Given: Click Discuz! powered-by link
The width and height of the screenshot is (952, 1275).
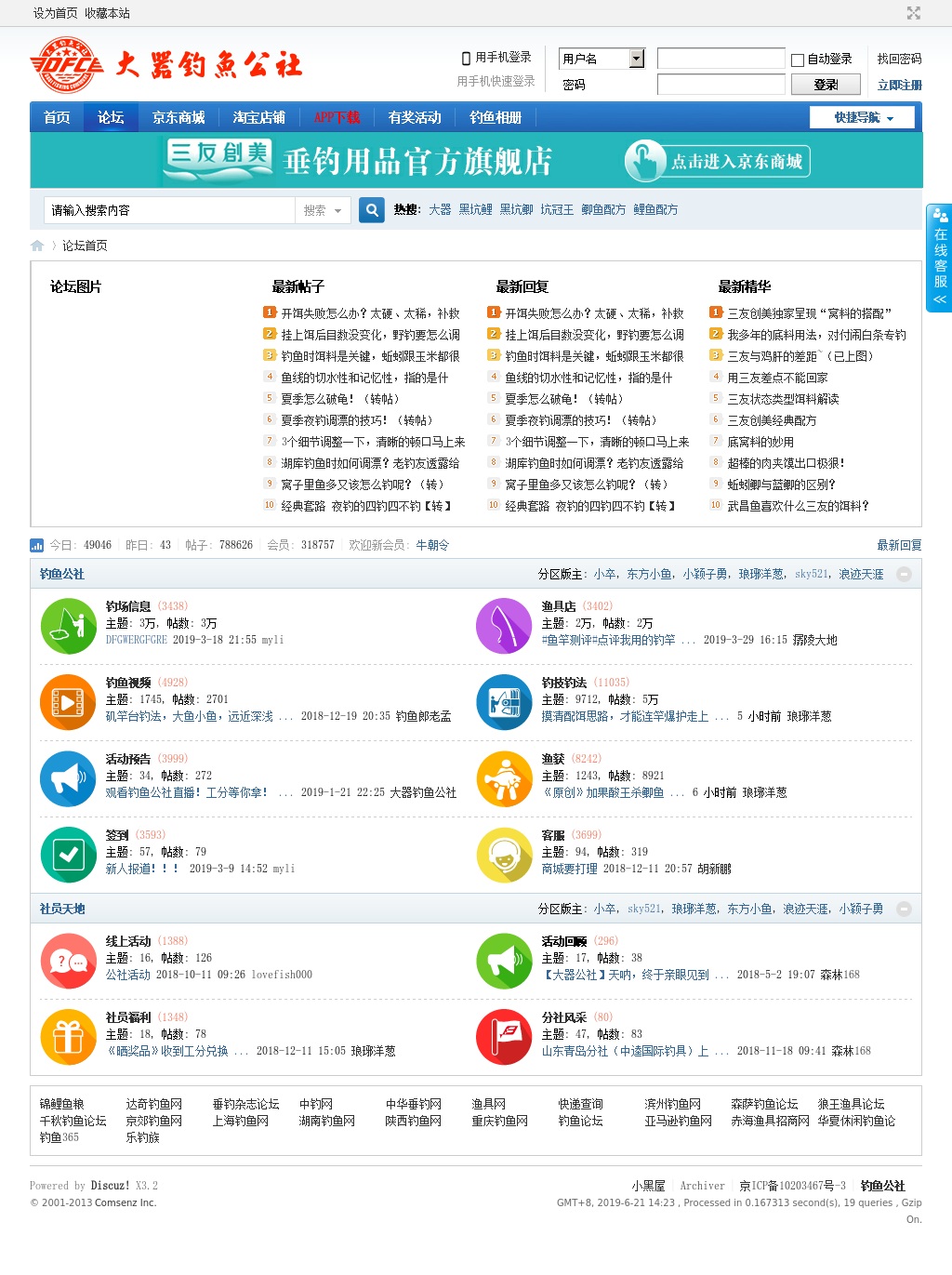Looking at the screenshot, I should [x=111, y=1186].
